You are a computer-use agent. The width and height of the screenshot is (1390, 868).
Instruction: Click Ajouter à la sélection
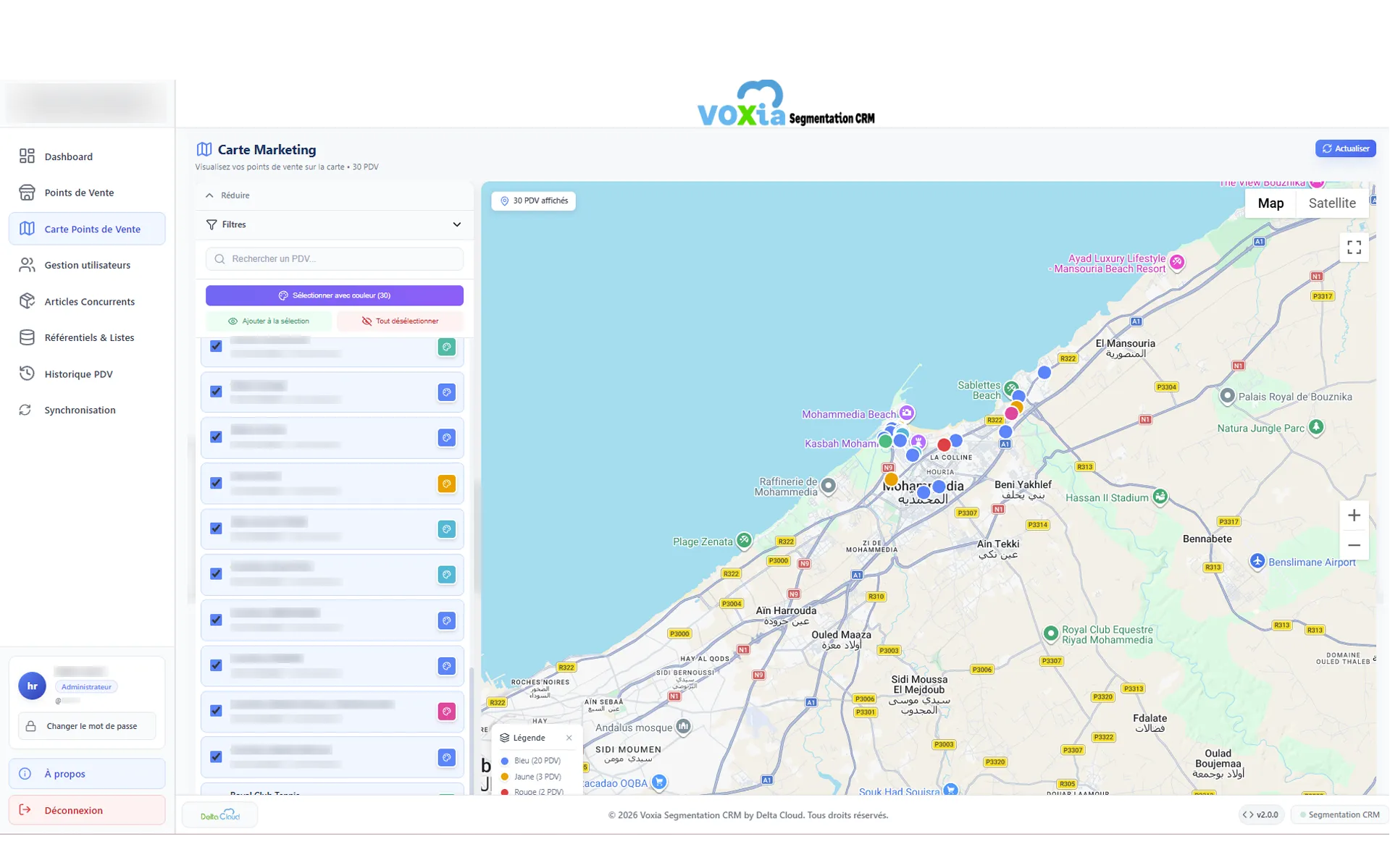(x=269, y=321)
